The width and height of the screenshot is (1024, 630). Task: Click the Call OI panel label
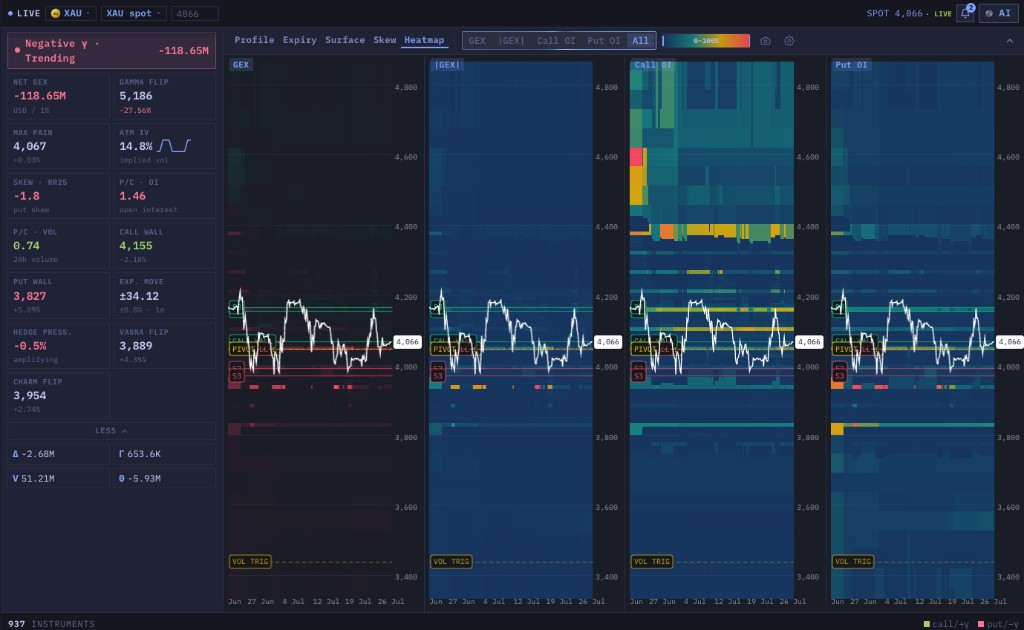(653, 65)
